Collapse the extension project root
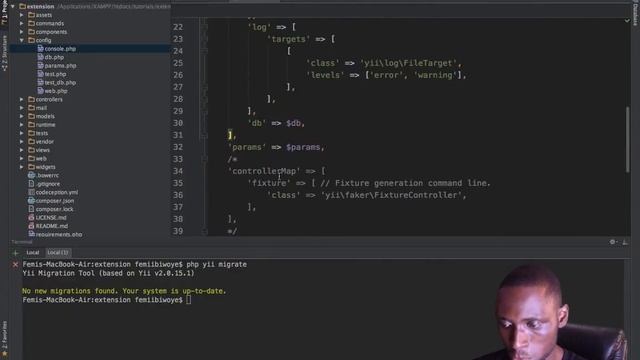640x360 pixels. pyautogui.click(x=13, y=7)
